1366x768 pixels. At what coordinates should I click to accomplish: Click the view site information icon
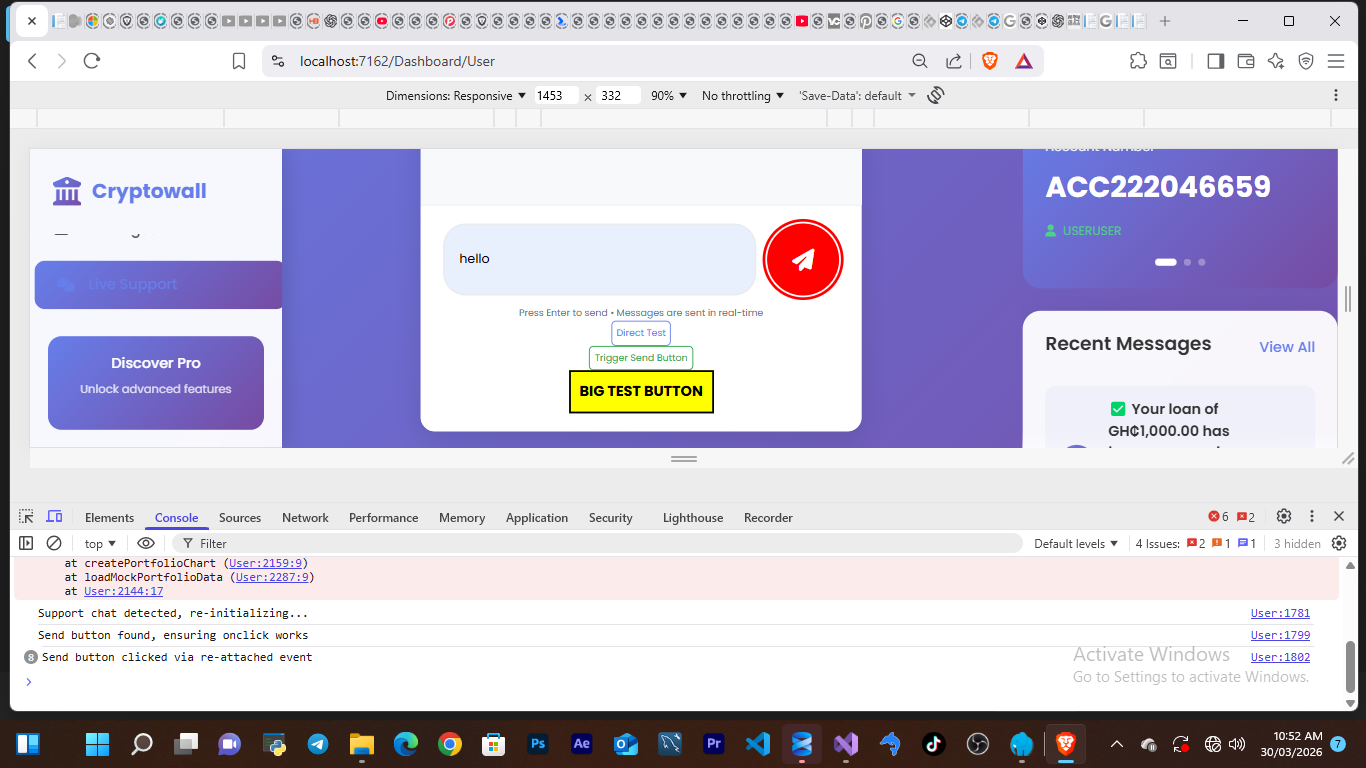coord(278,61)
